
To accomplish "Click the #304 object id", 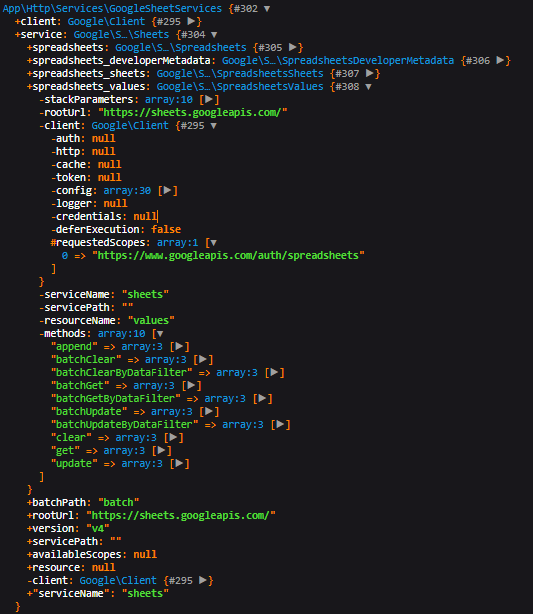I will [193, 35].
